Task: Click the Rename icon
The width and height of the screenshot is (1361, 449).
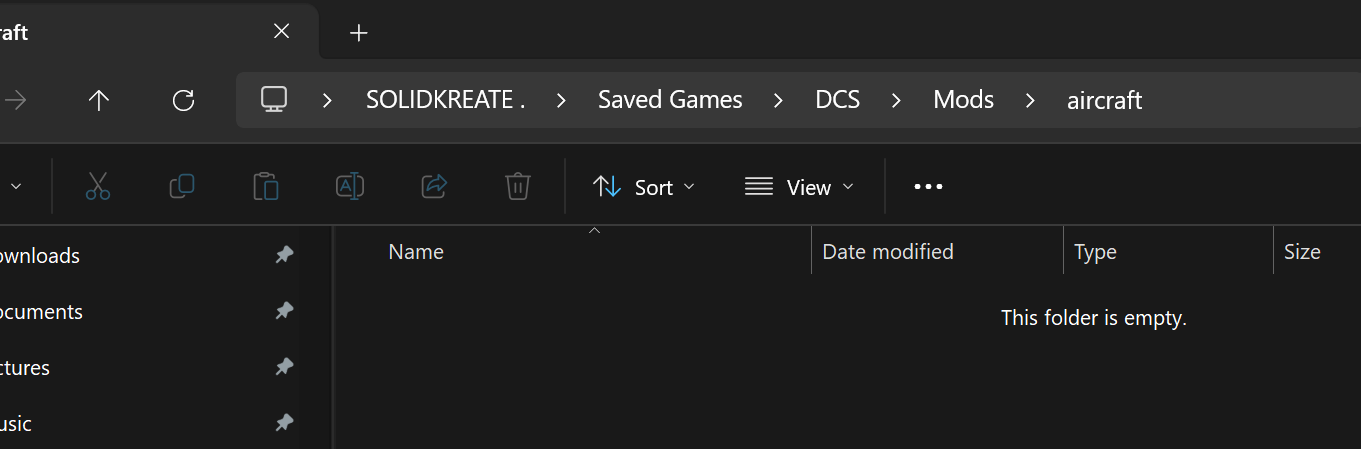Action: point(349,187)
